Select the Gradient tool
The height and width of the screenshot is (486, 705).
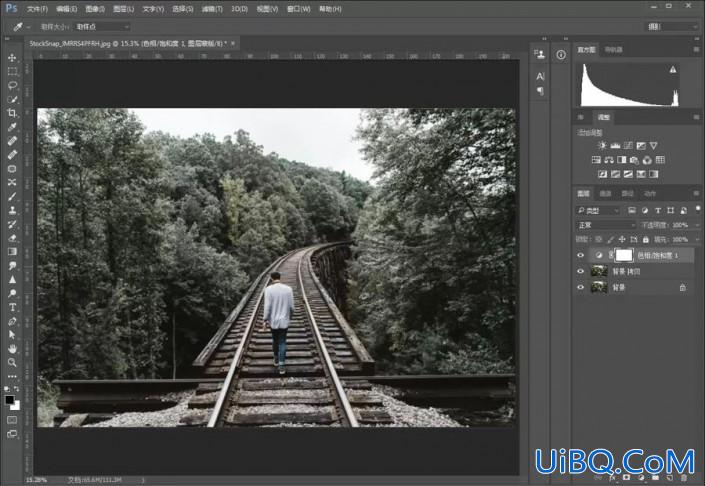point(12,251)
